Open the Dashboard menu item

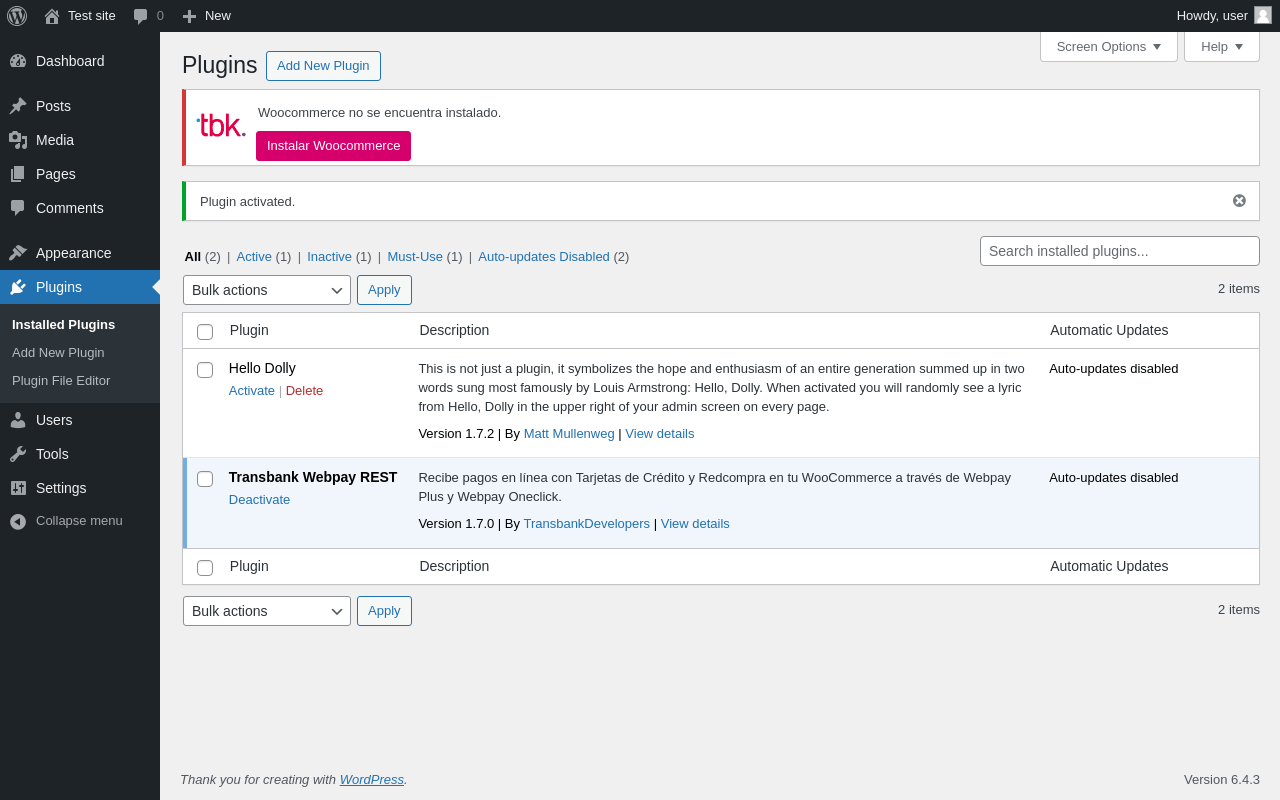point(80,61)
